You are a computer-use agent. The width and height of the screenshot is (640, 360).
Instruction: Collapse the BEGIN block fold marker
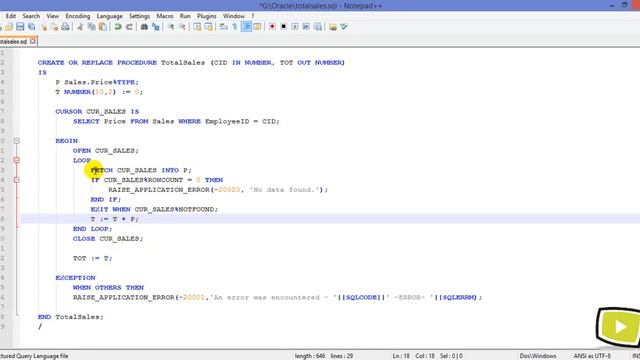tap(16, 141)
